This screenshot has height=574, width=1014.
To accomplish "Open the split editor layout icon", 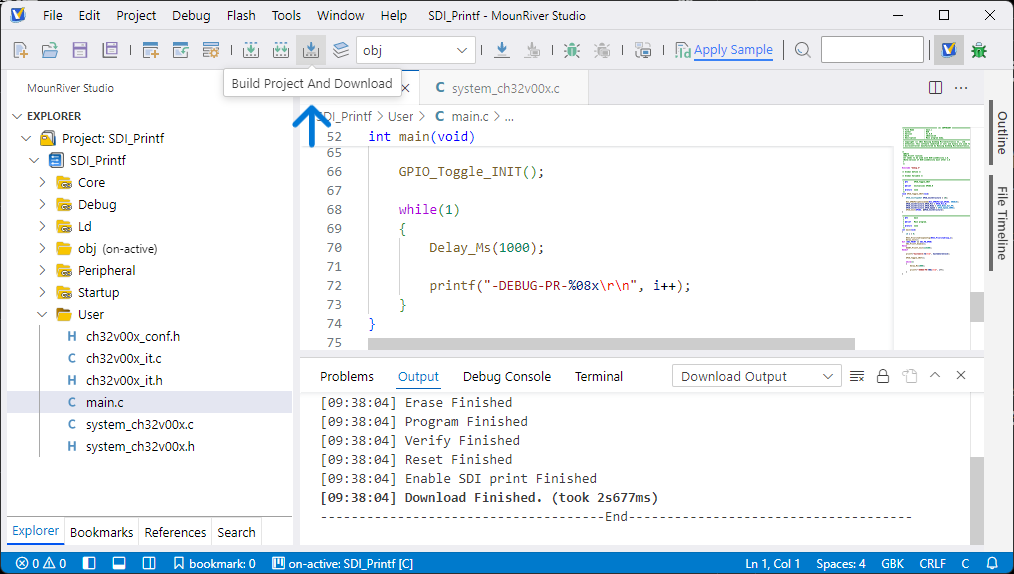I will pyautogui.click(x=935, y=88).
